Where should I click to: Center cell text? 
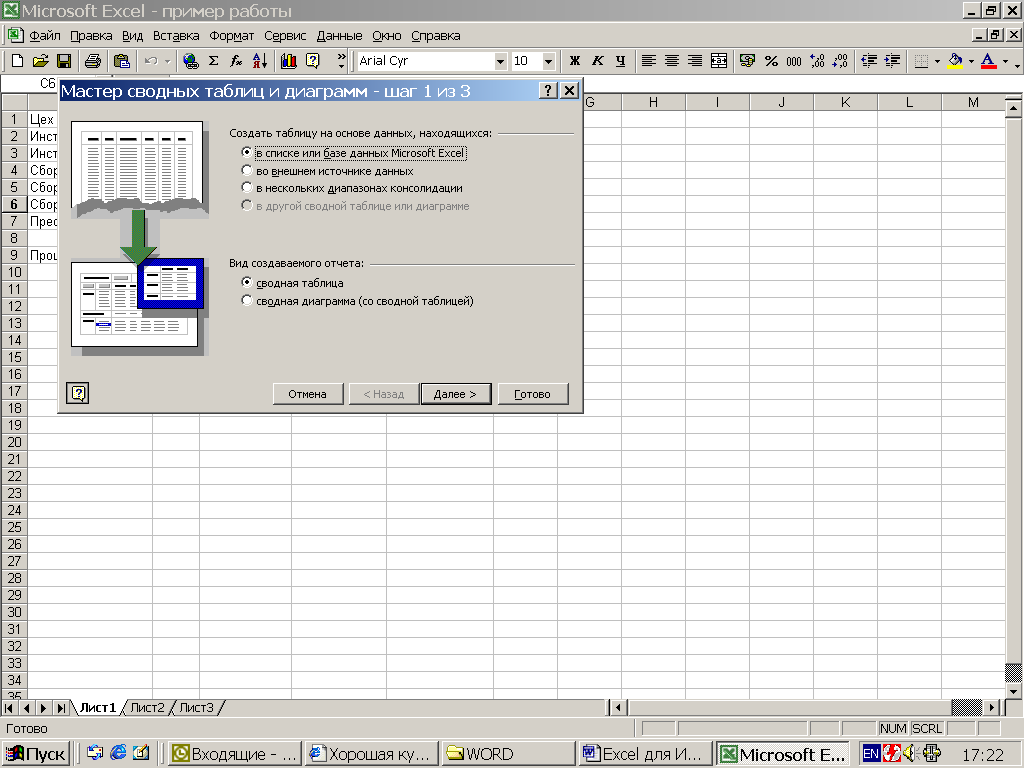coord(672,61)
